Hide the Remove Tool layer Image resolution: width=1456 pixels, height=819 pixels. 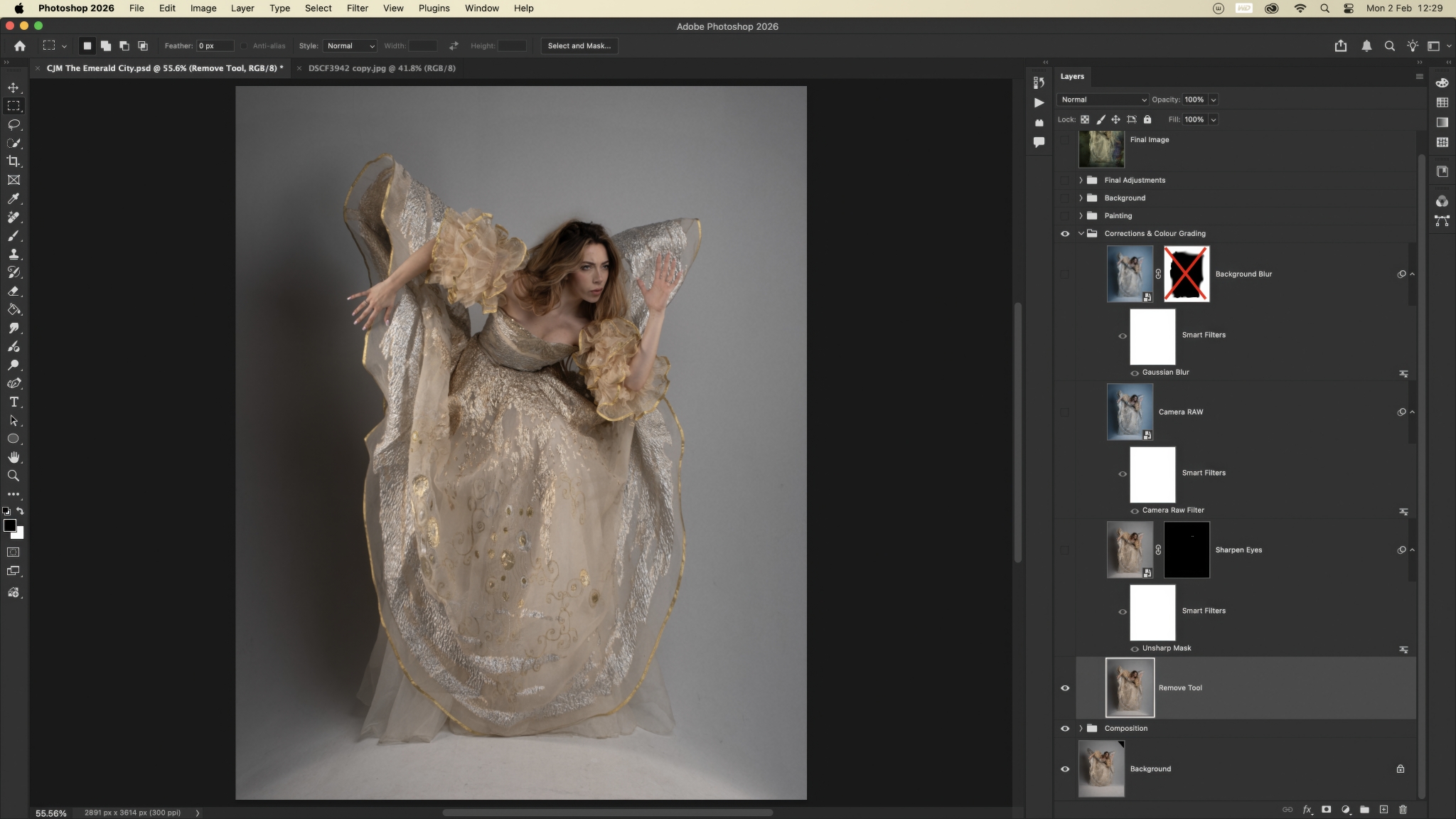[x=1065, y=687]
